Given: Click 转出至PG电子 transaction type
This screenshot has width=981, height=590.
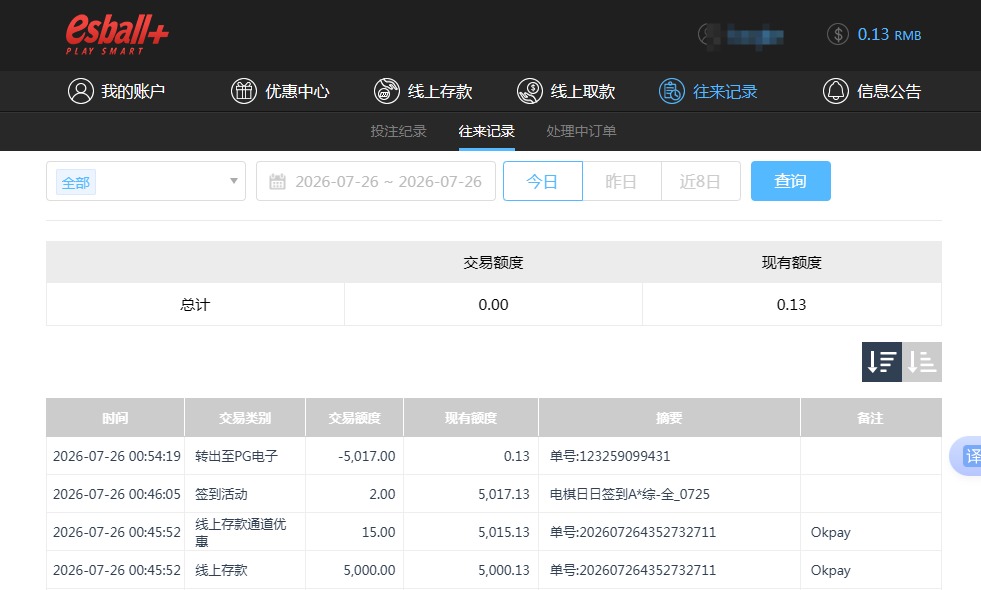Looking at the screenshot, I should [x=236, y=456].
